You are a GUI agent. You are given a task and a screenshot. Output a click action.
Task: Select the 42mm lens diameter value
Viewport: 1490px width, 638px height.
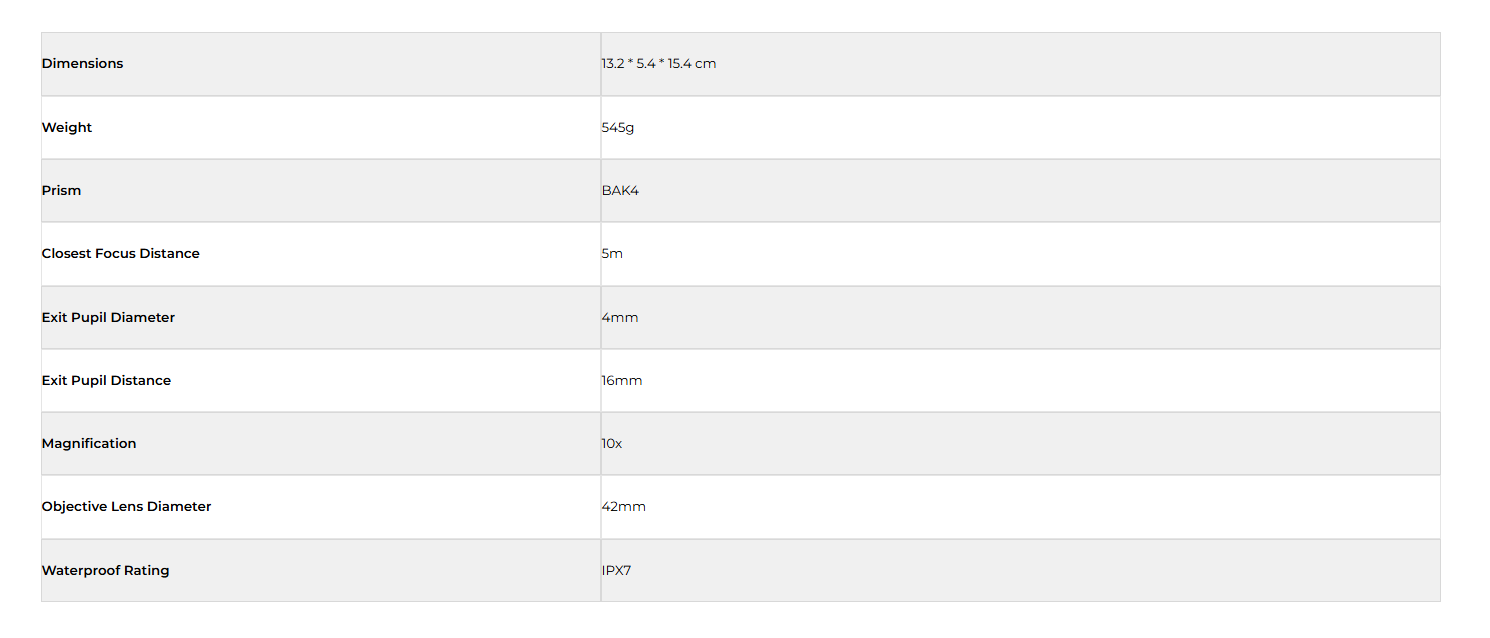point(624,507)
